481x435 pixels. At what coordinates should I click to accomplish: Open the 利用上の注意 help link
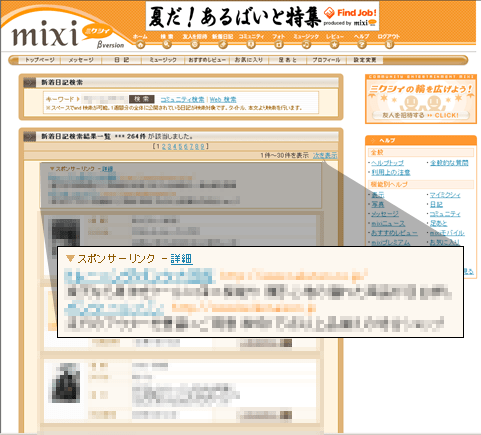(x=391, y=172)
